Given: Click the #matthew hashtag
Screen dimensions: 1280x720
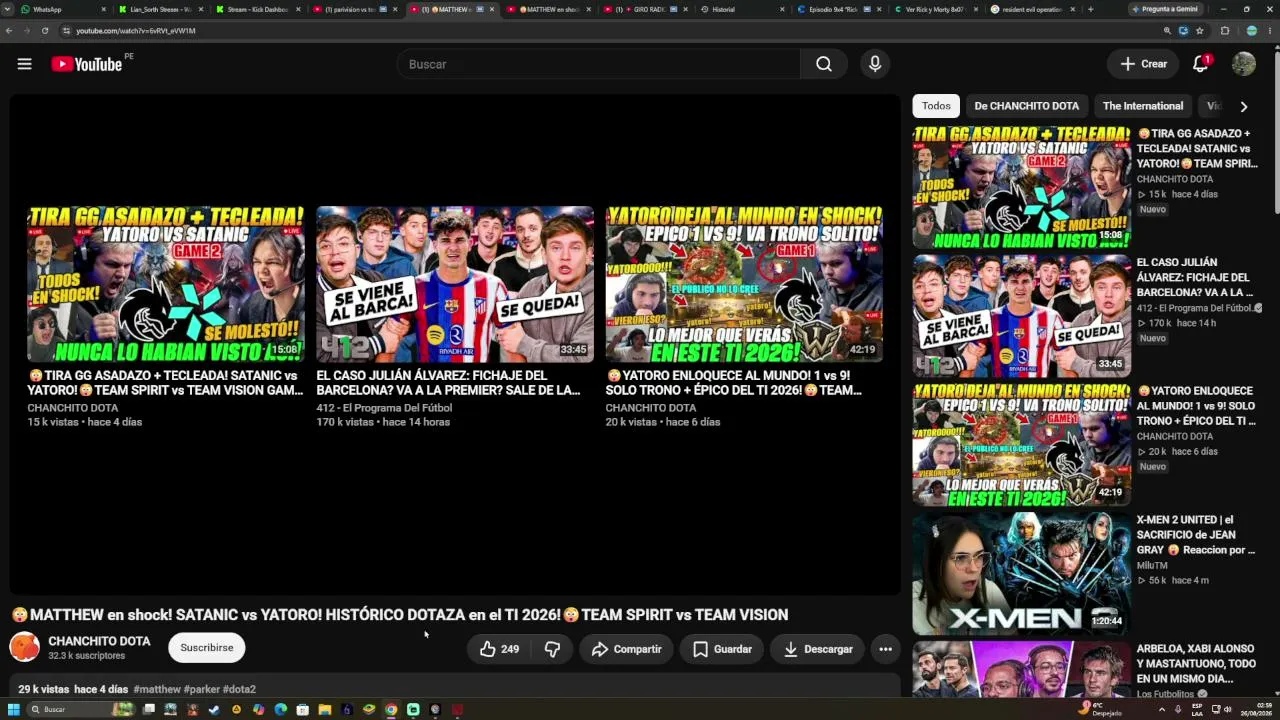Looking at the screenshot, I should pos(157,689).
